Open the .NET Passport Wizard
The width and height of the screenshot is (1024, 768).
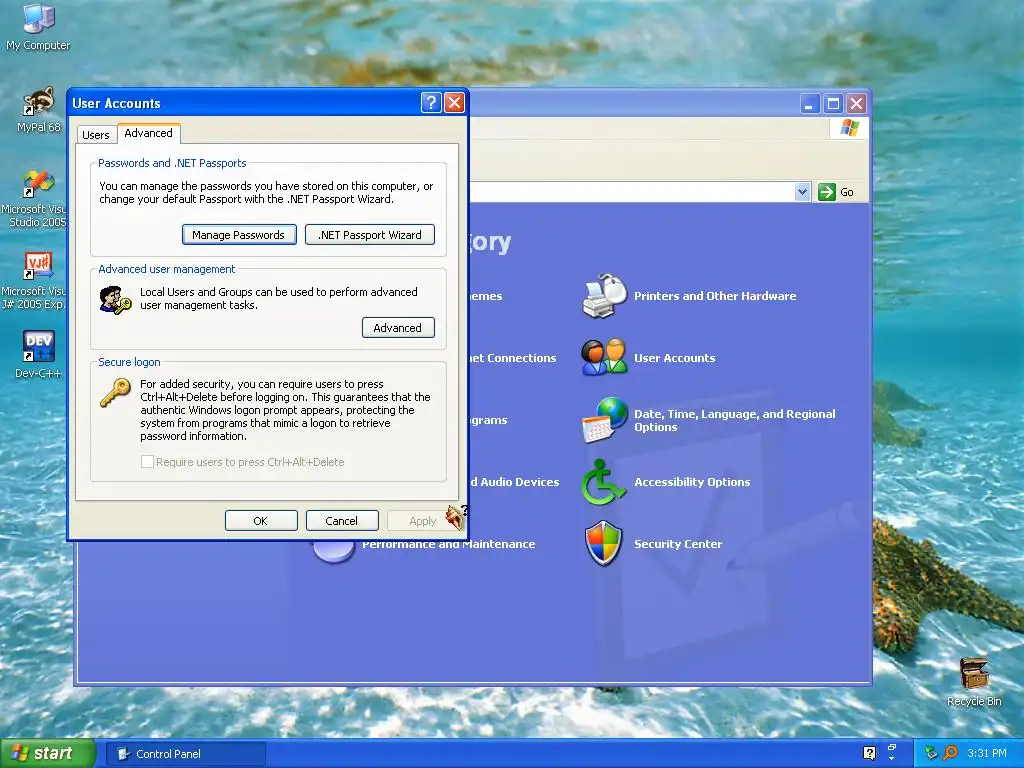coord(370,235)
